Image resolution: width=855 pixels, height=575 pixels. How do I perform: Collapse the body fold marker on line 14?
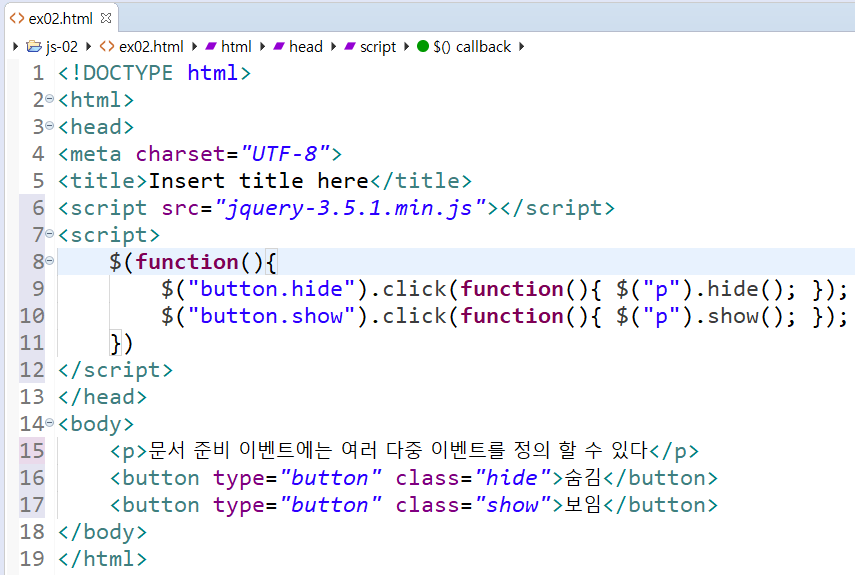click(50, 423)
